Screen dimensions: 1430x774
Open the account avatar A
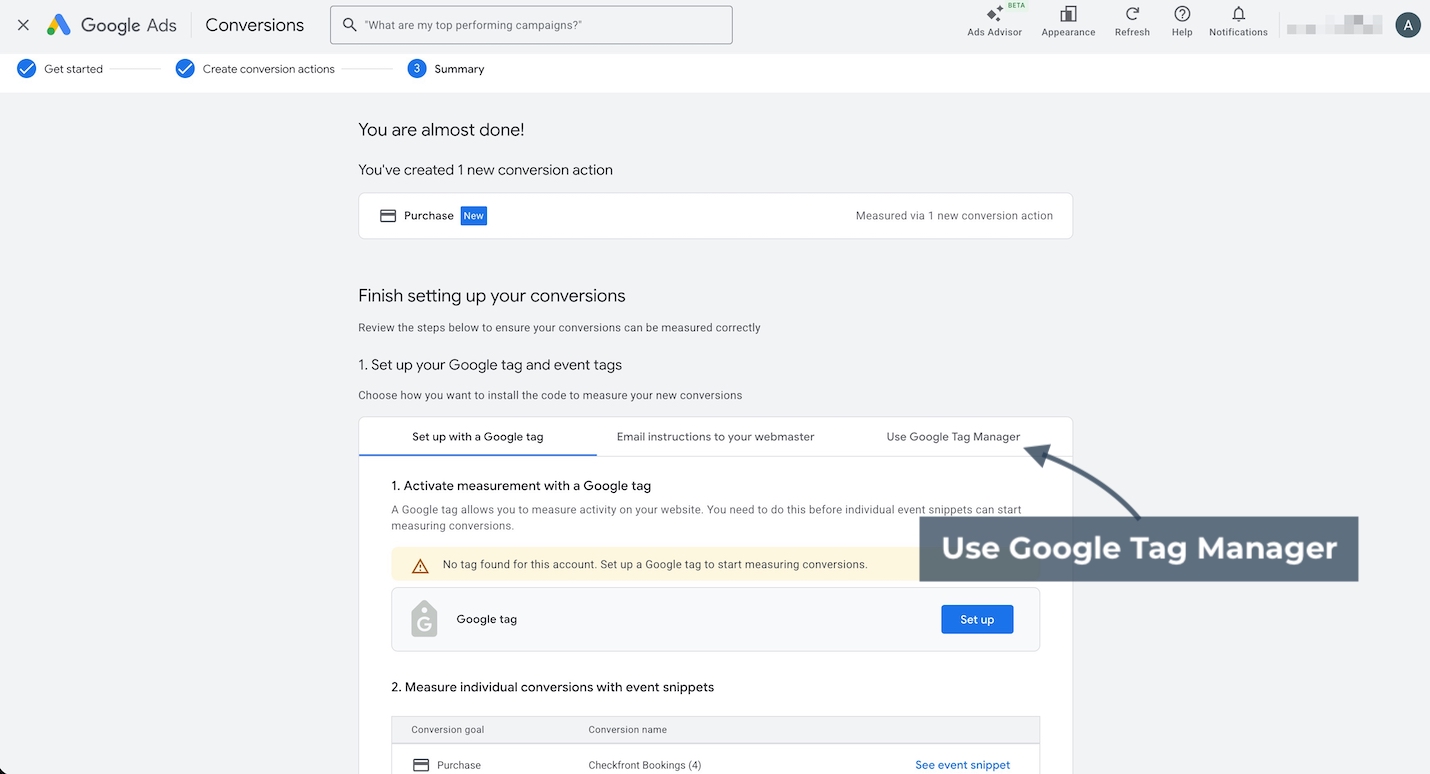[1408, 25]
